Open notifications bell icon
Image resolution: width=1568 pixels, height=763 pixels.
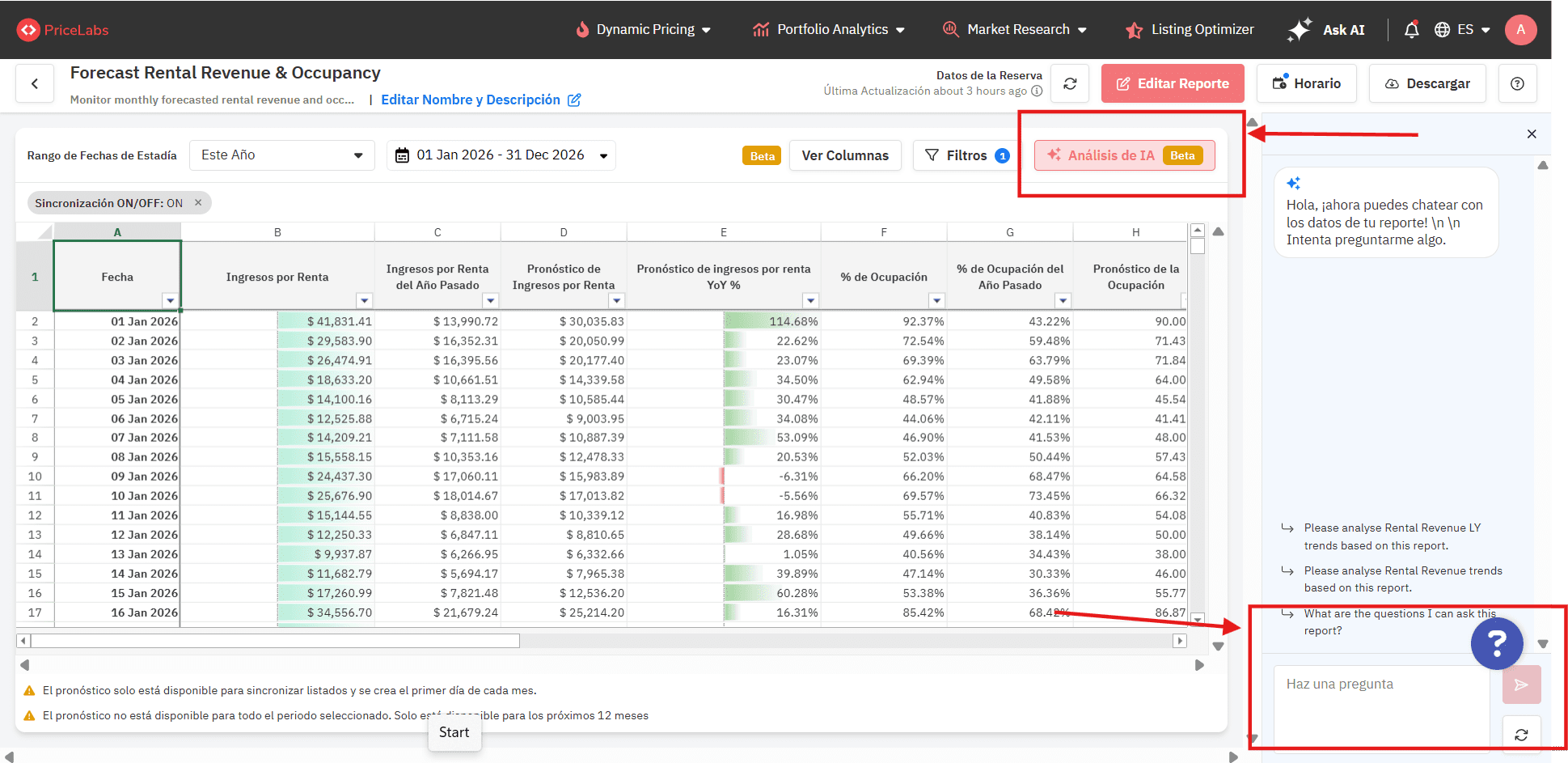[x=1411, y=30]
